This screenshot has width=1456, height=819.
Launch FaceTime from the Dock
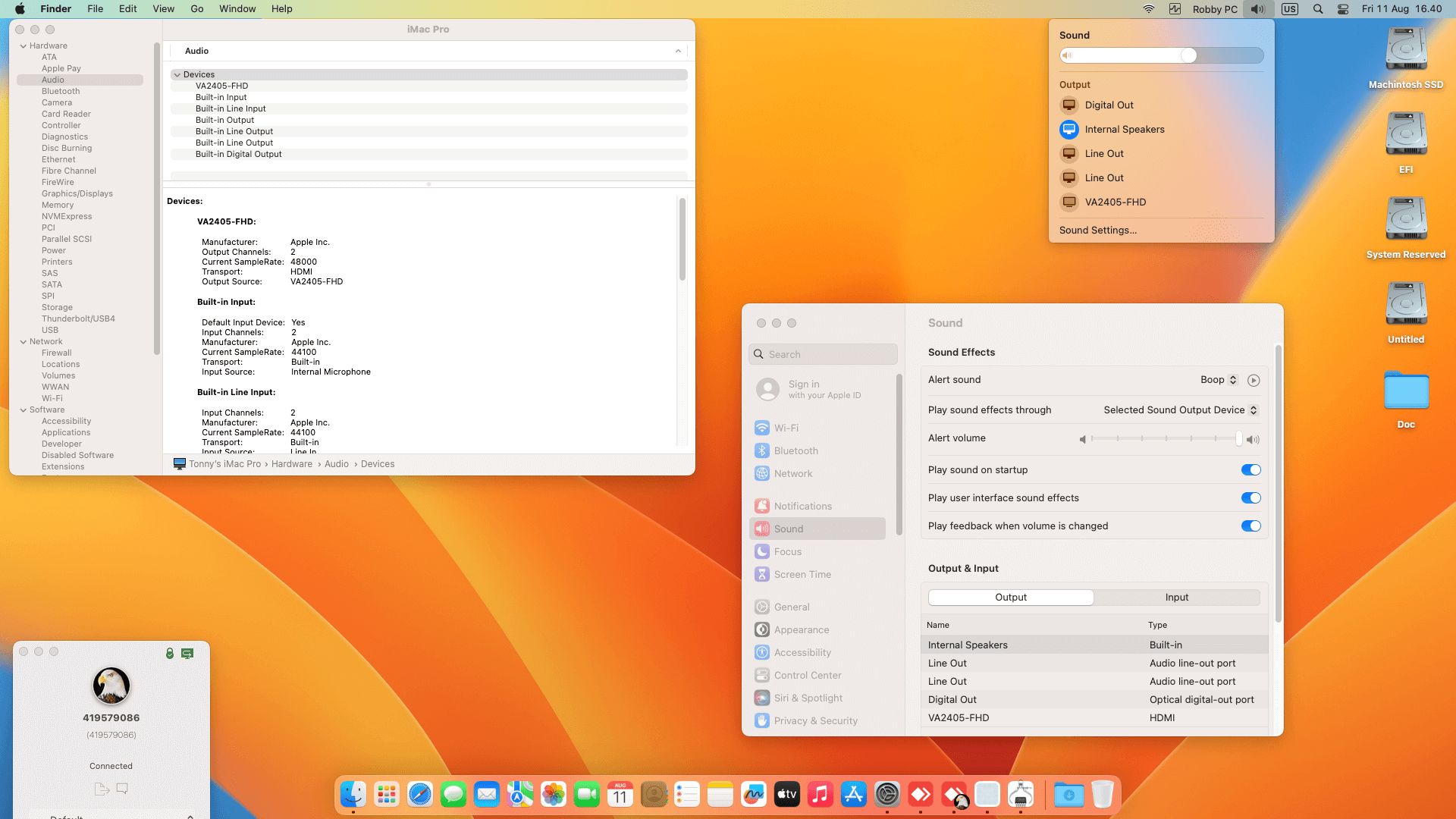click(587, 794)
